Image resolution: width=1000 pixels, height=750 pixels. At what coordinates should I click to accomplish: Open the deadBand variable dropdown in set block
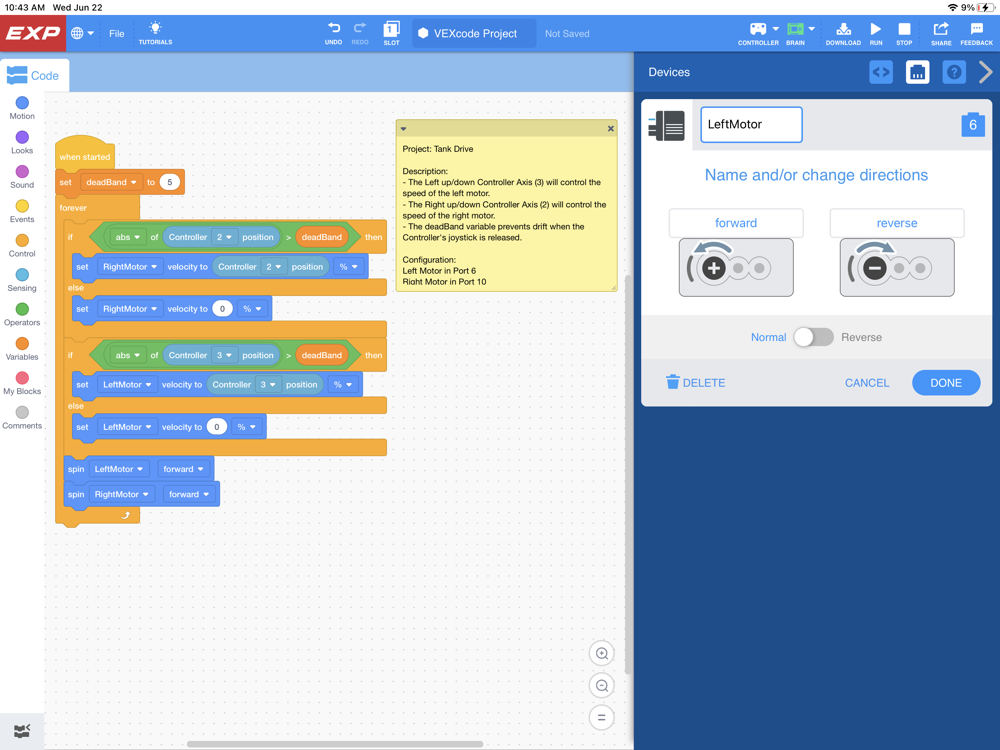[111, 182]
